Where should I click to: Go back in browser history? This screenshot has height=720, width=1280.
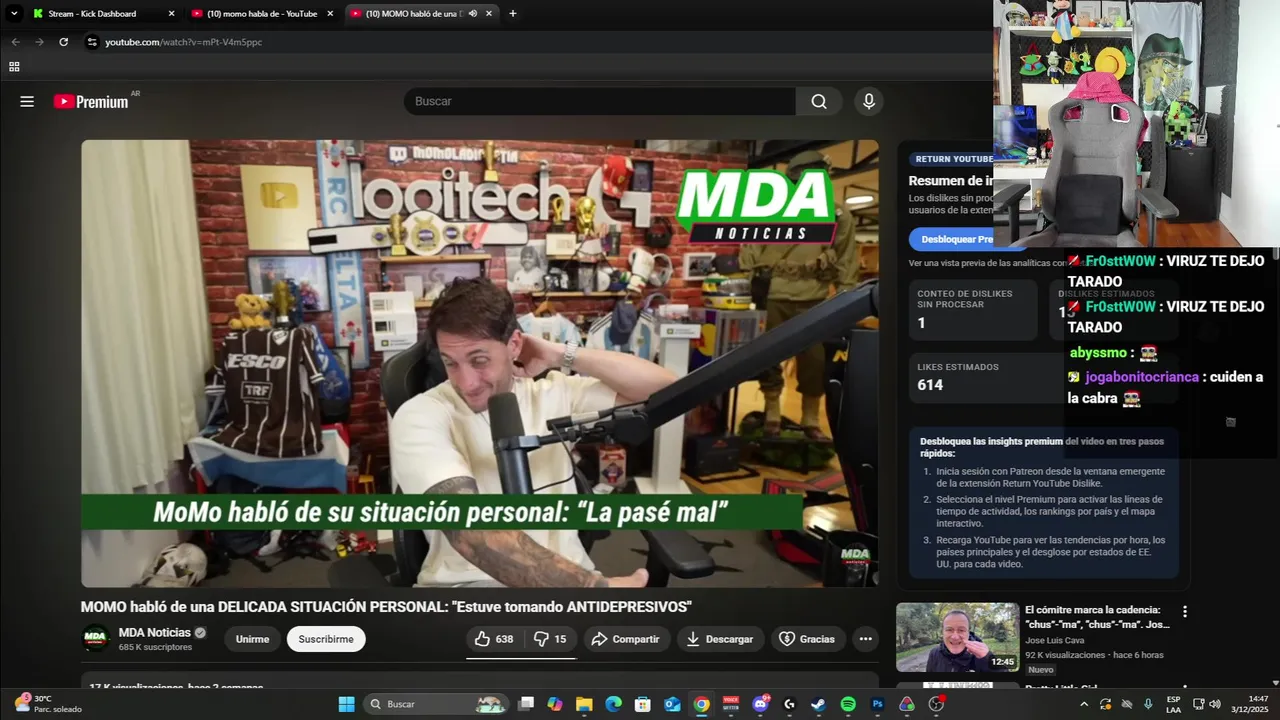[15, 42]
